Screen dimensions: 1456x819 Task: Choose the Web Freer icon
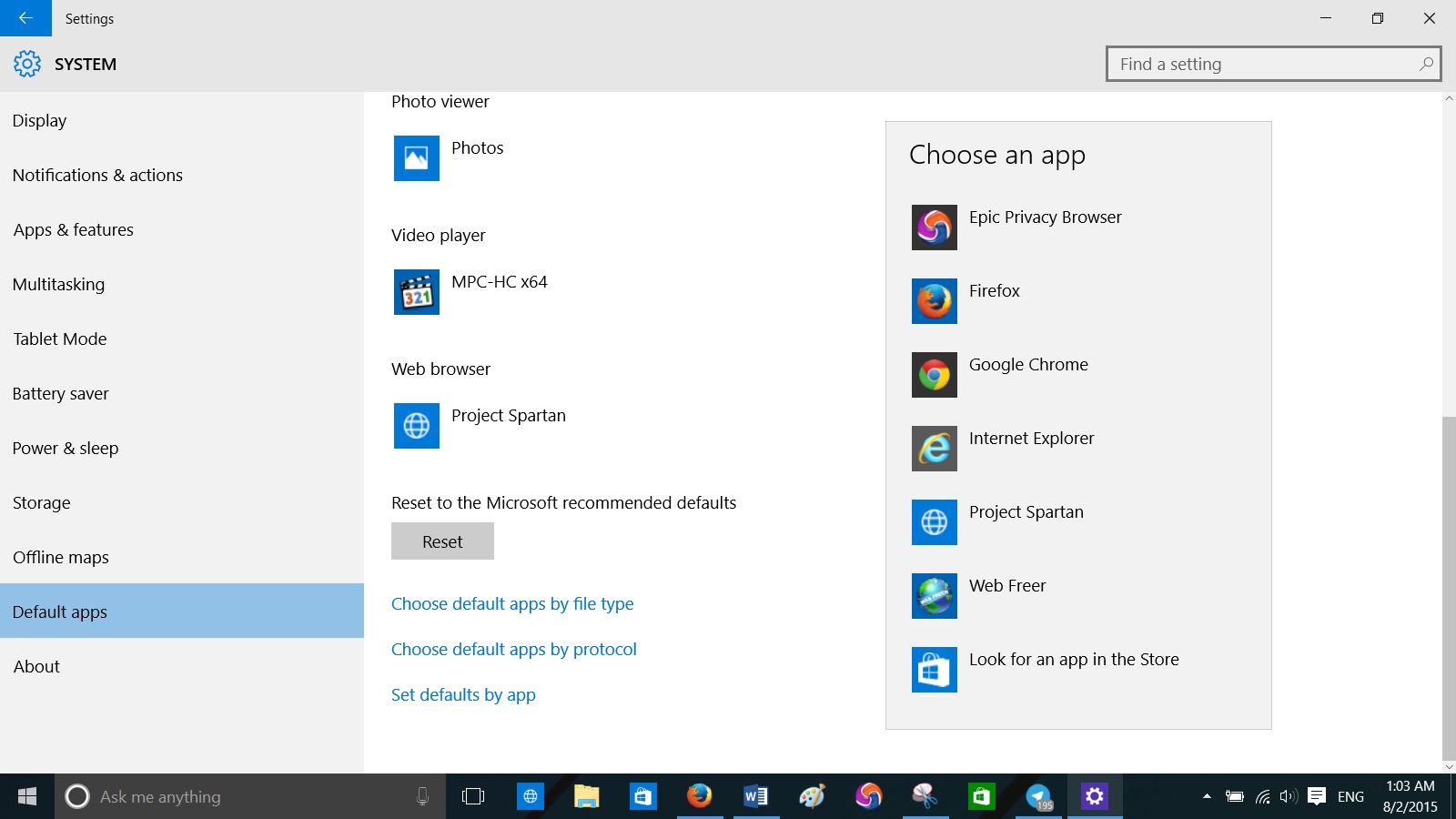click(x=934, y=596)
